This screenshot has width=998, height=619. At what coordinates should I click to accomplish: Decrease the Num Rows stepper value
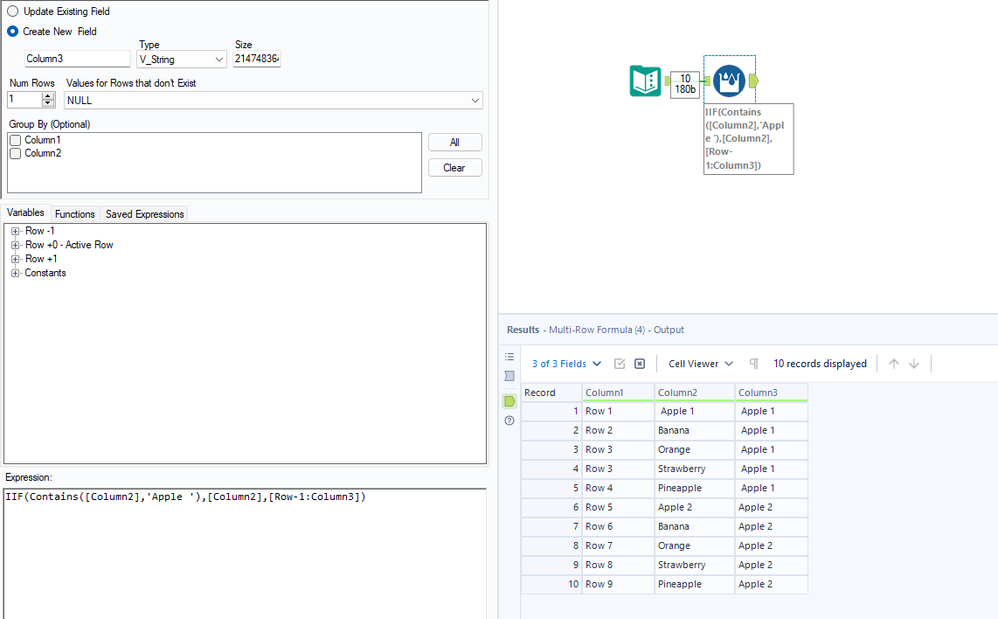coord(48,103)
